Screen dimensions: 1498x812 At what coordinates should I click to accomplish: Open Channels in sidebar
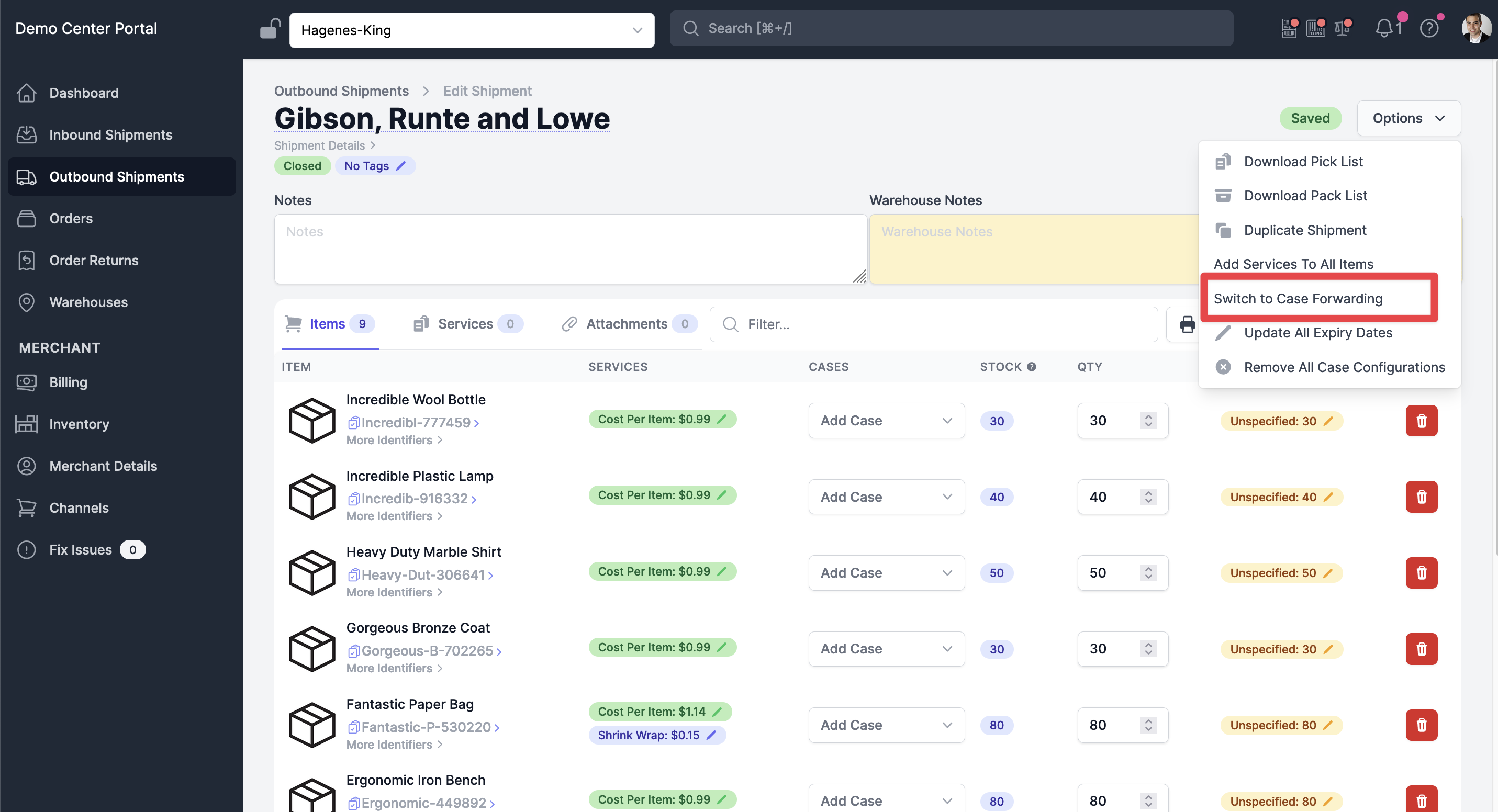pos(122,508)
